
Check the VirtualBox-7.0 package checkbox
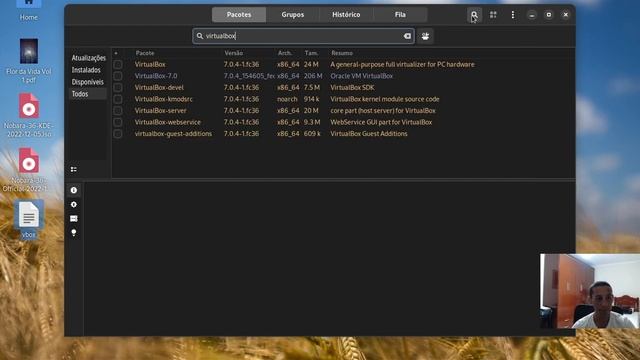118,76
